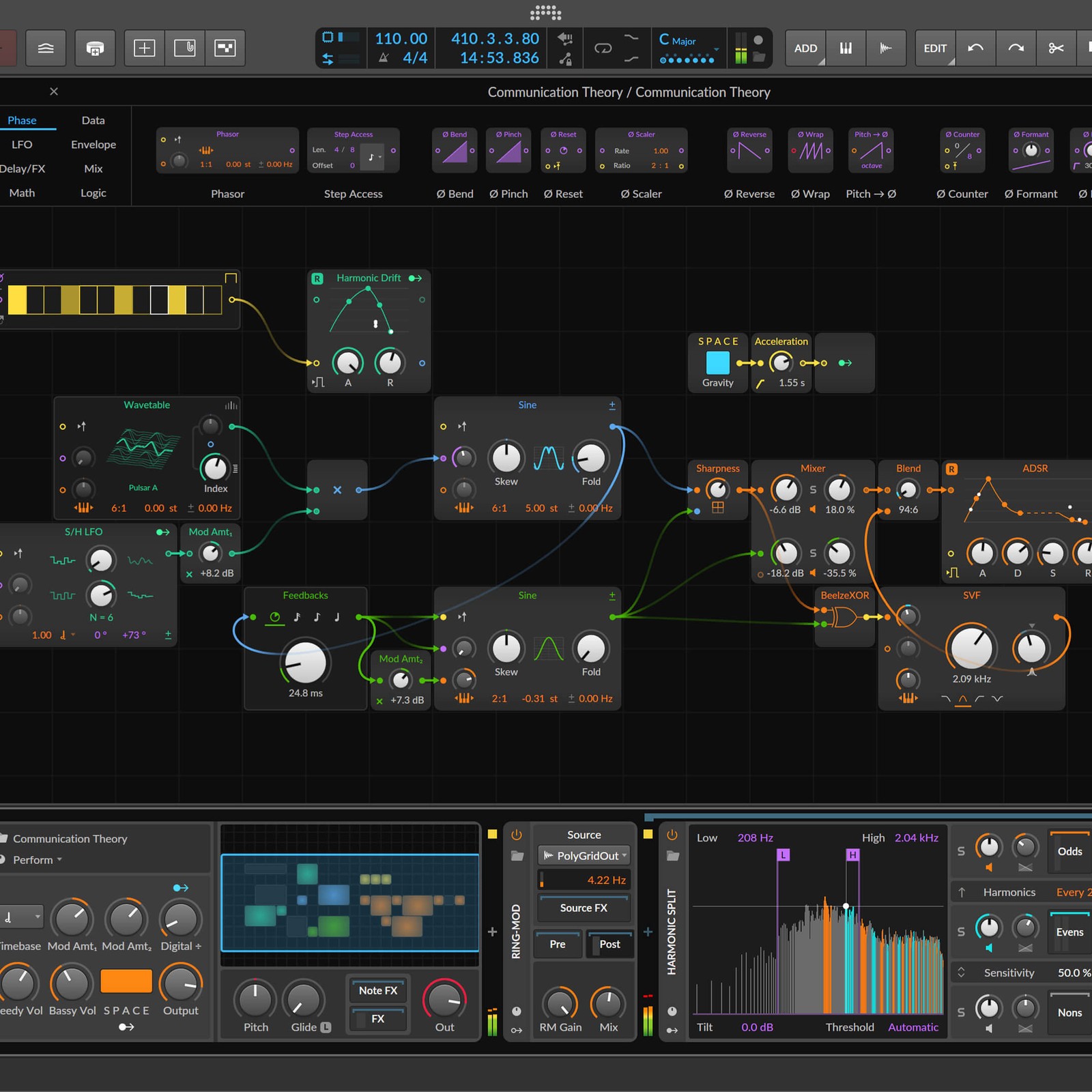This screenshot has width=1092, height=1092.
Task: Select the Step Access module in the browser
Action: pyautogui.click(x=353, y=150)
